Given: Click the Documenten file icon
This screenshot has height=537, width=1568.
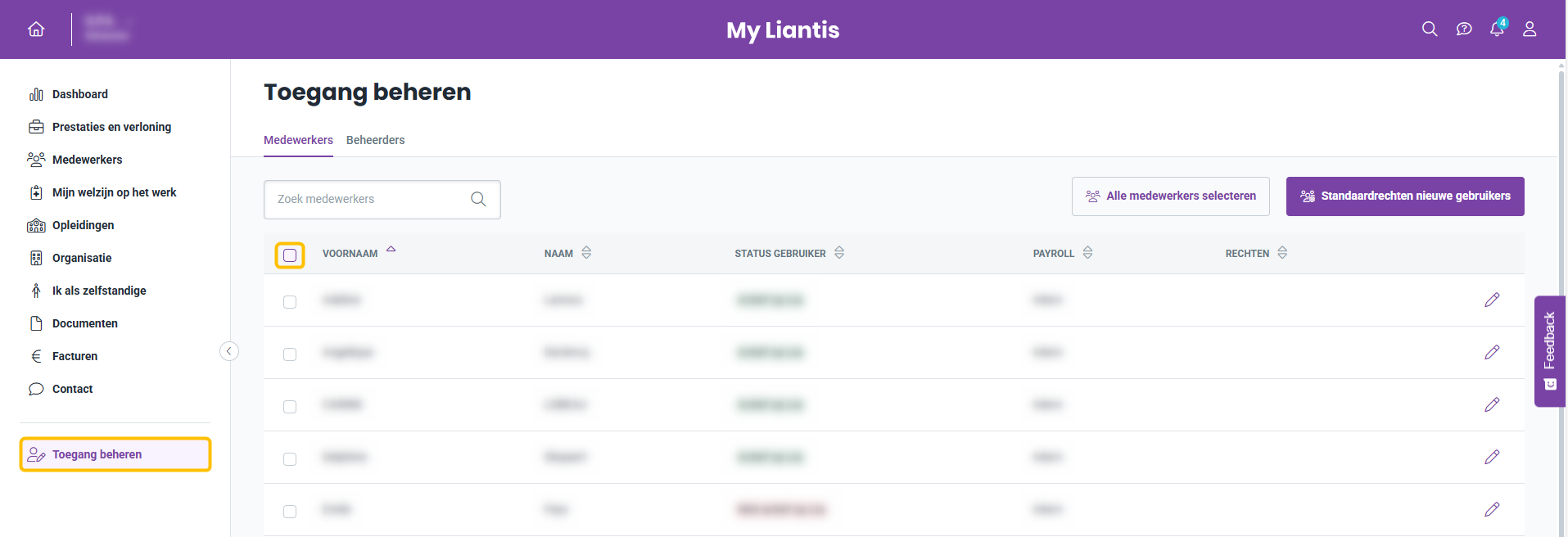Looking at the screenshot, I should (x=36, y=323).
